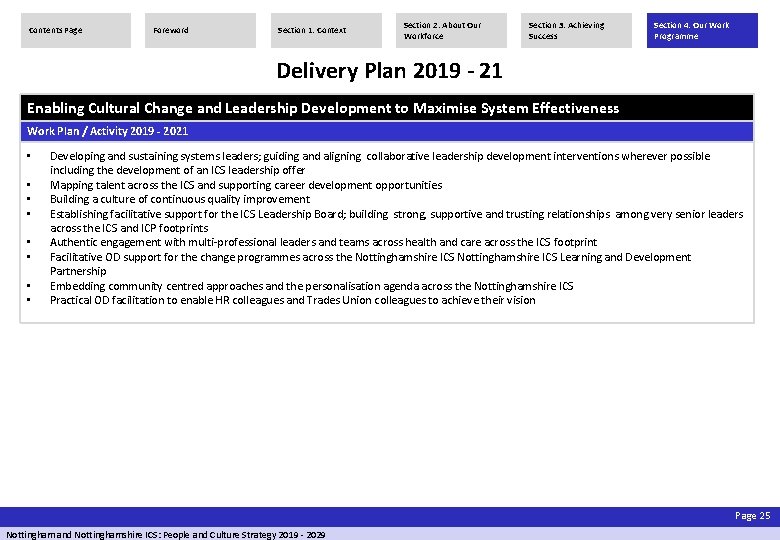780x540 pixels.
Task: Click bullet on building continuous quality improvement culture
Action: (x=180, y=199)
